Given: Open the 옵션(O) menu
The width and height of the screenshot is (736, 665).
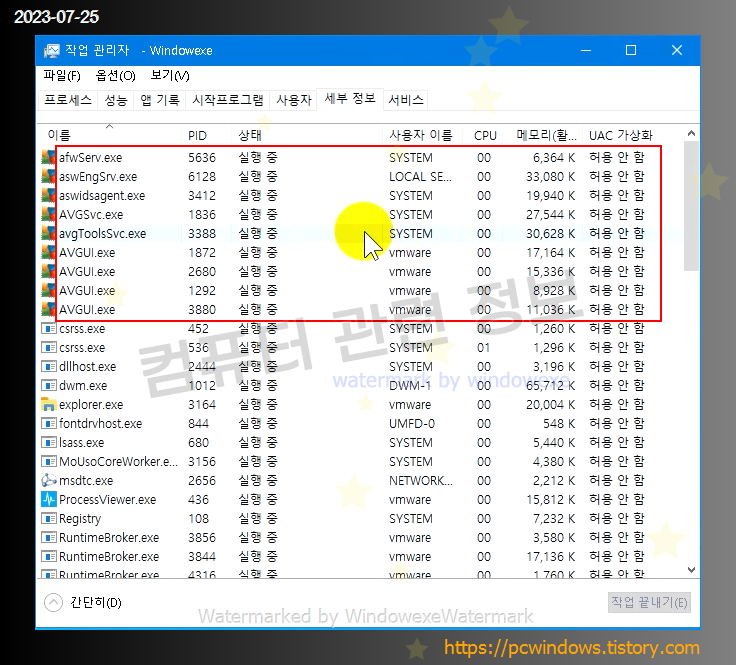Looking at the screenshot, I should point(115,76).
